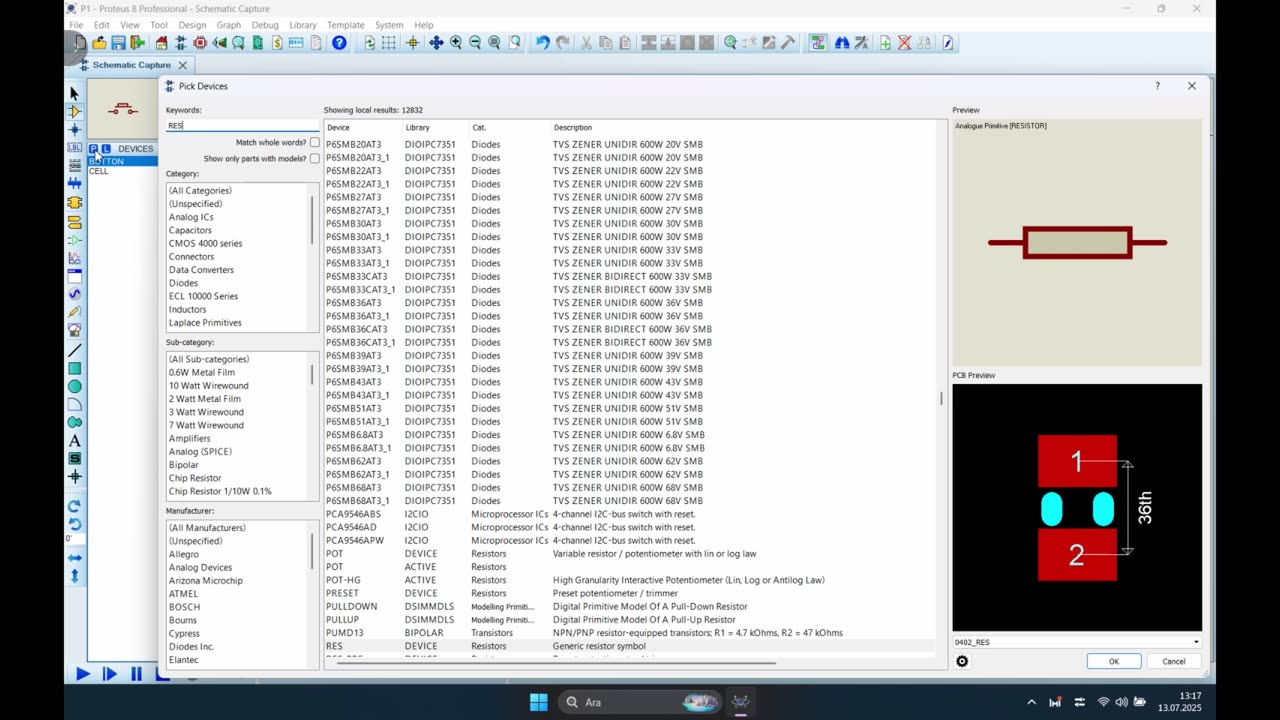The width and height of the screenshot is (1280, 720).
Task: Click the blue undo arrow
Action: click(542, 43)
